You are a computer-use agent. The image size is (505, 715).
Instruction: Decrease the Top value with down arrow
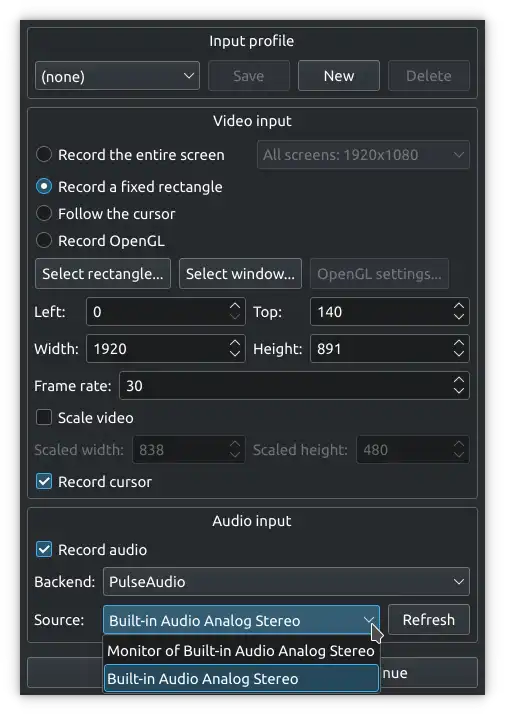pos(458,317)
